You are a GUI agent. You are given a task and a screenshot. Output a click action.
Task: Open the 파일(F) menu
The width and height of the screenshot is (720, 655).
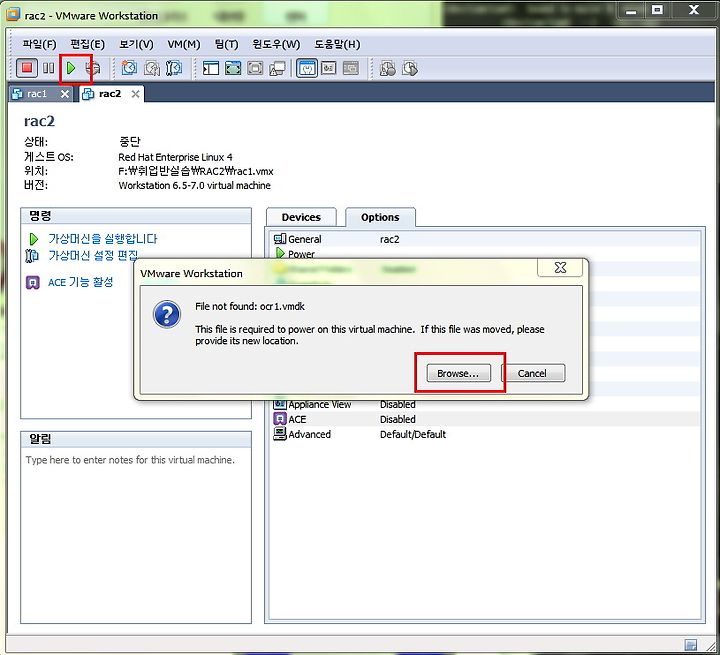click(39, 44)
